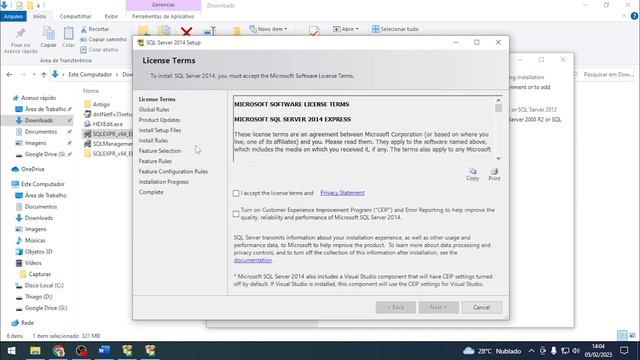The height and width of the screenshot is (360, 640).
Task: Select the Feature Selection setup step
Action: 160,151
